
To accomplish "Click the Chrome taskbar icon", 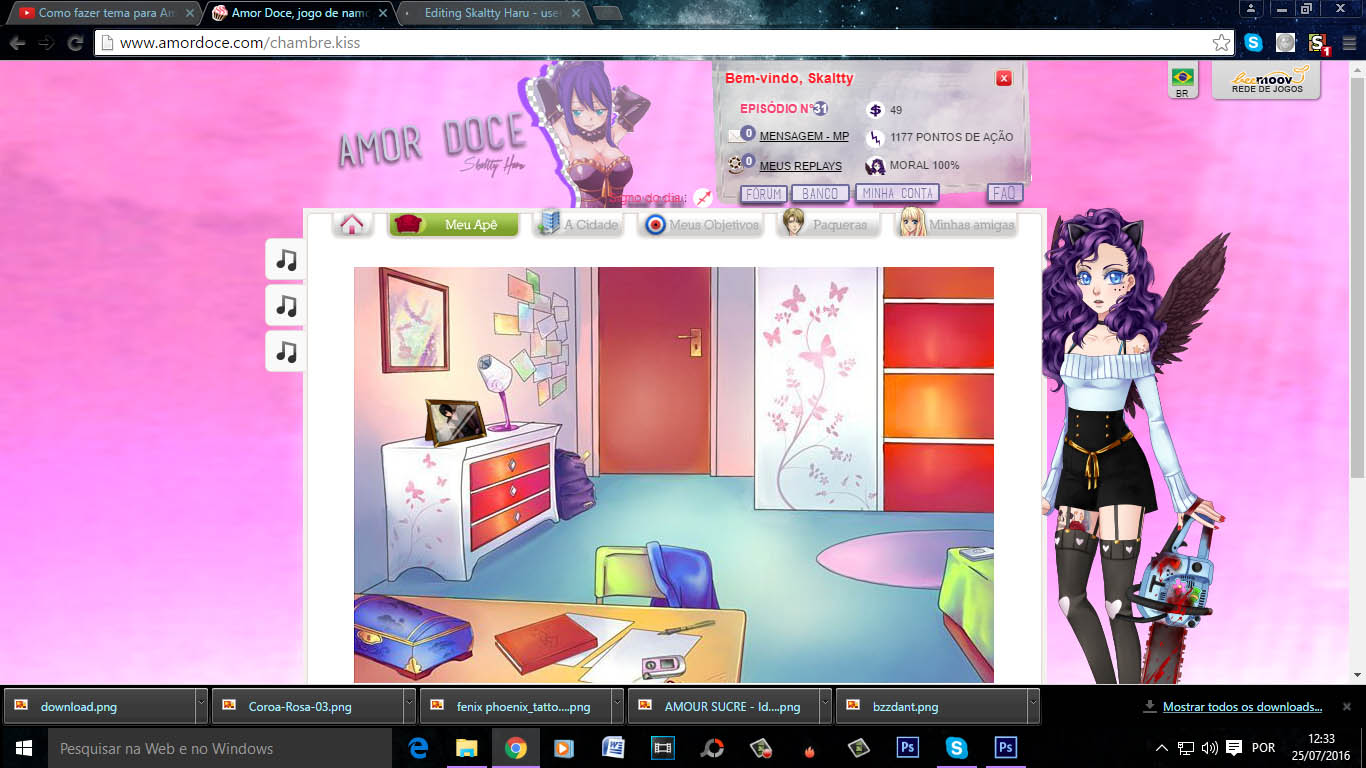I will point(516,748).
